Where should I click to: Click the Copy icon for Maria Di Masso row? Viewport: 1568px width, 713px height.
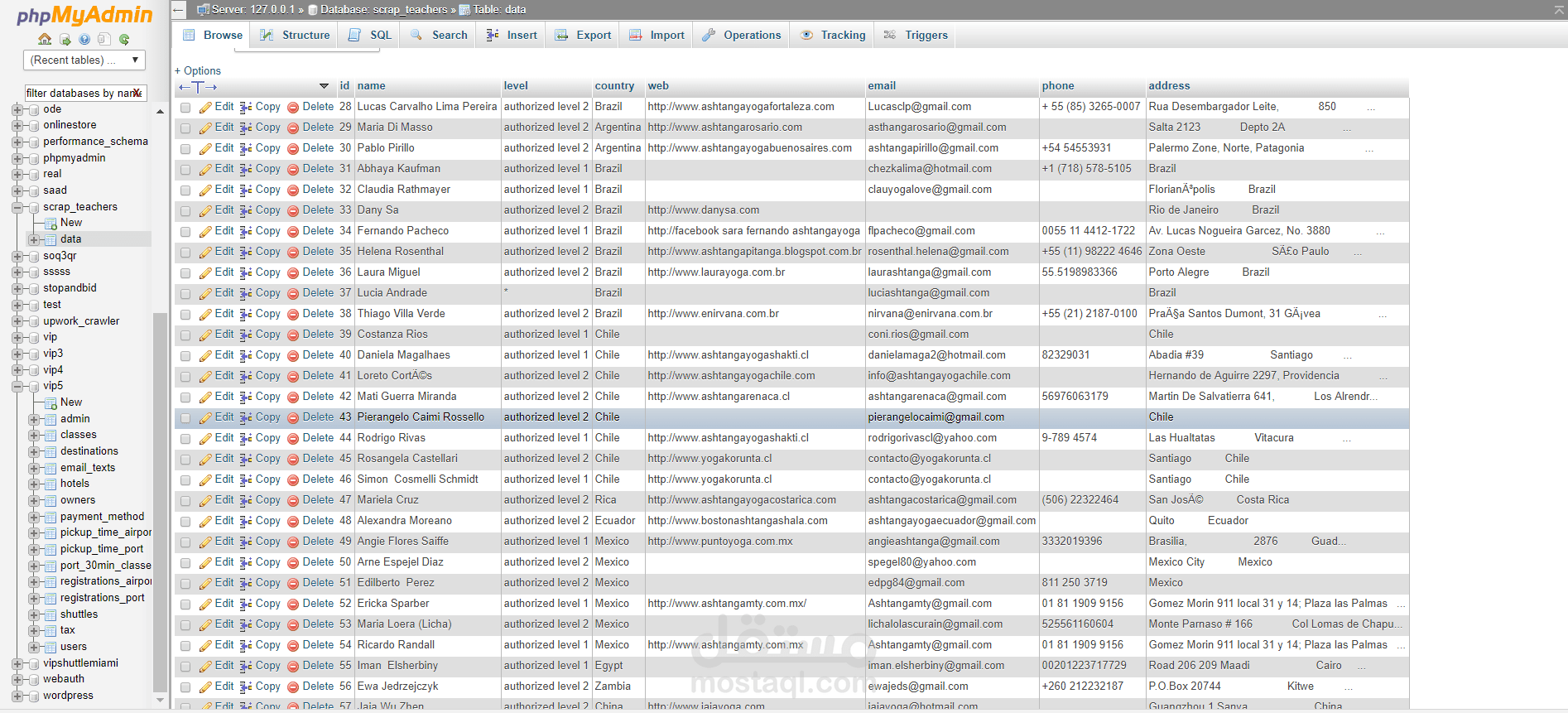pyautogui.click(x=246, y=128)
